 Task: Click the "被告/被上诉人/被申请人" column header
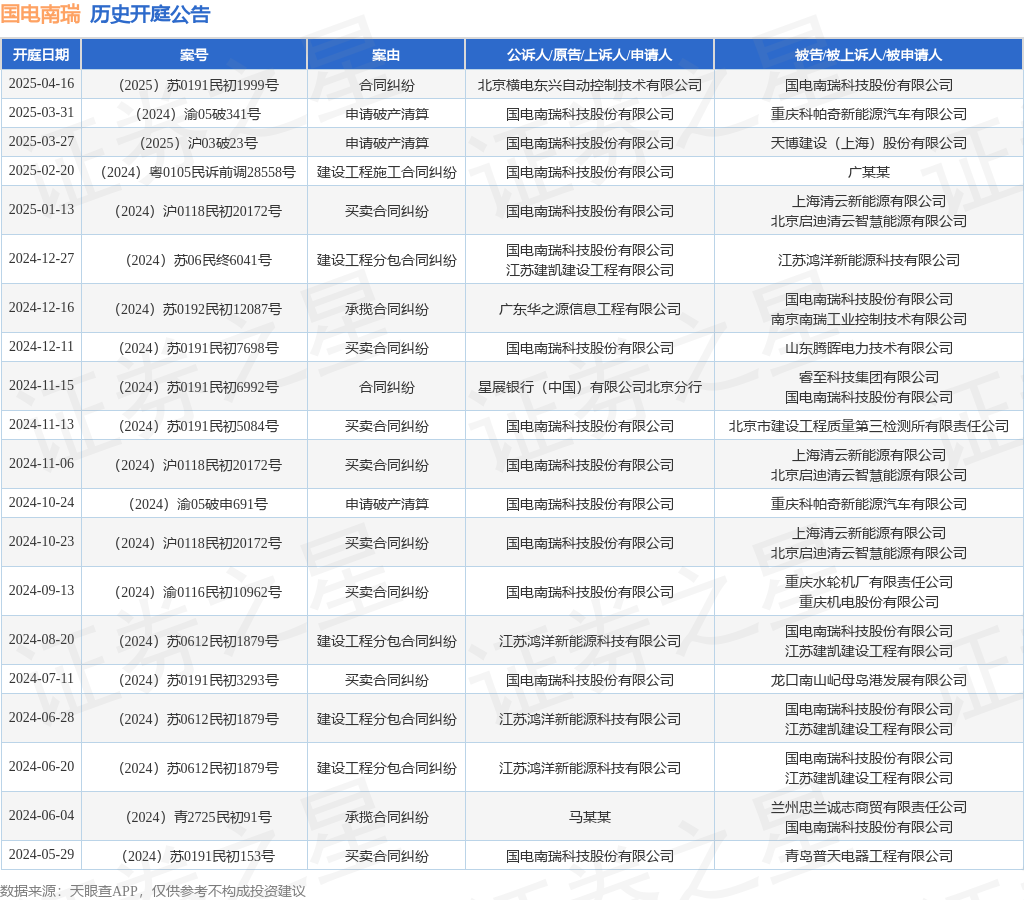[x=869, y=55]
